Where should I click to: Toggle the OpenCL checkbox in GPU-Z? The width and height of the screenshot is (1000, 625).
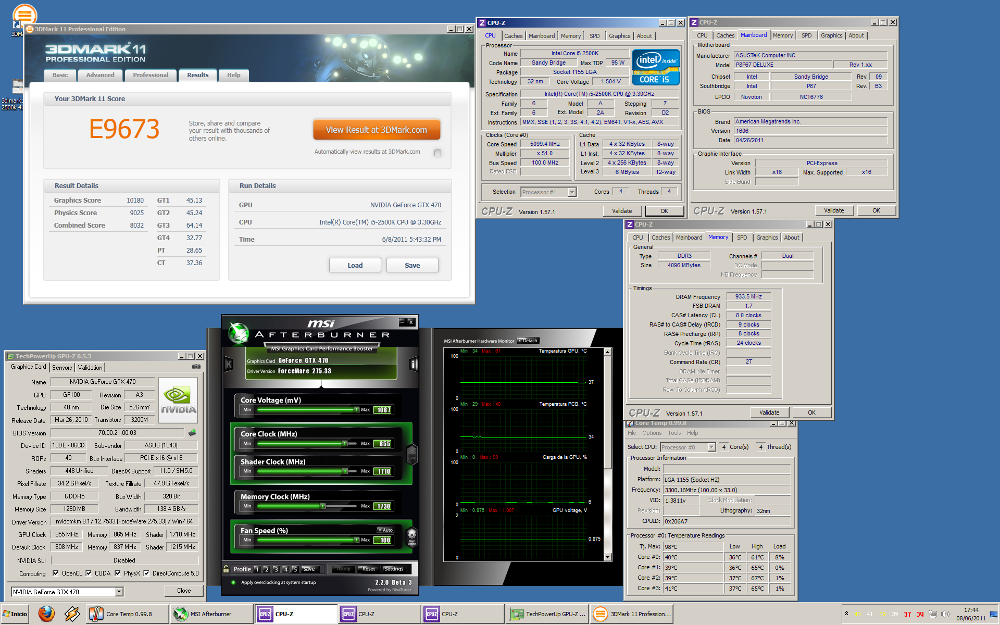(x=55, y=573)
